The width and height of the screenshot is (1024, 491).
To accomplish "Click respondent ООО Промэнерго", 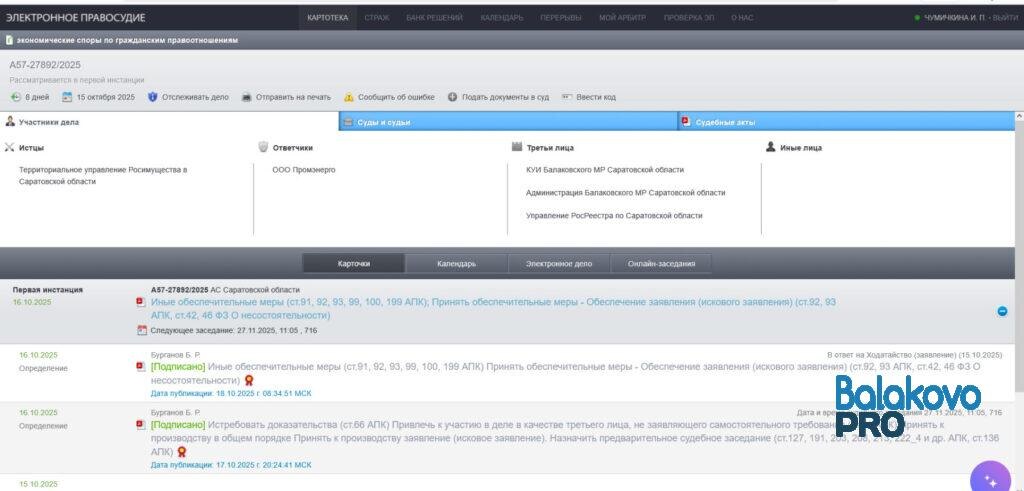I will pyautogui.click(x=304, y=170).
